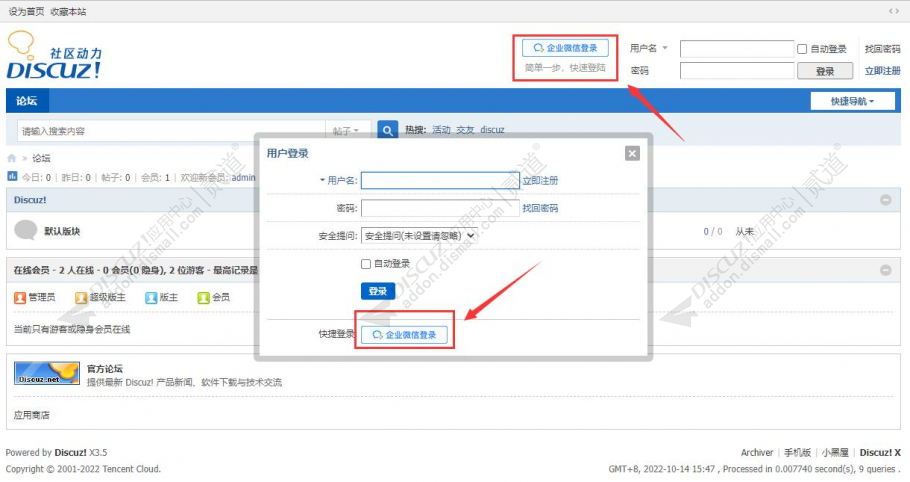Click the blue search magnifier button
Viewport: 910px width, 482px height.
pyautogui.click(x=387, y=131)
